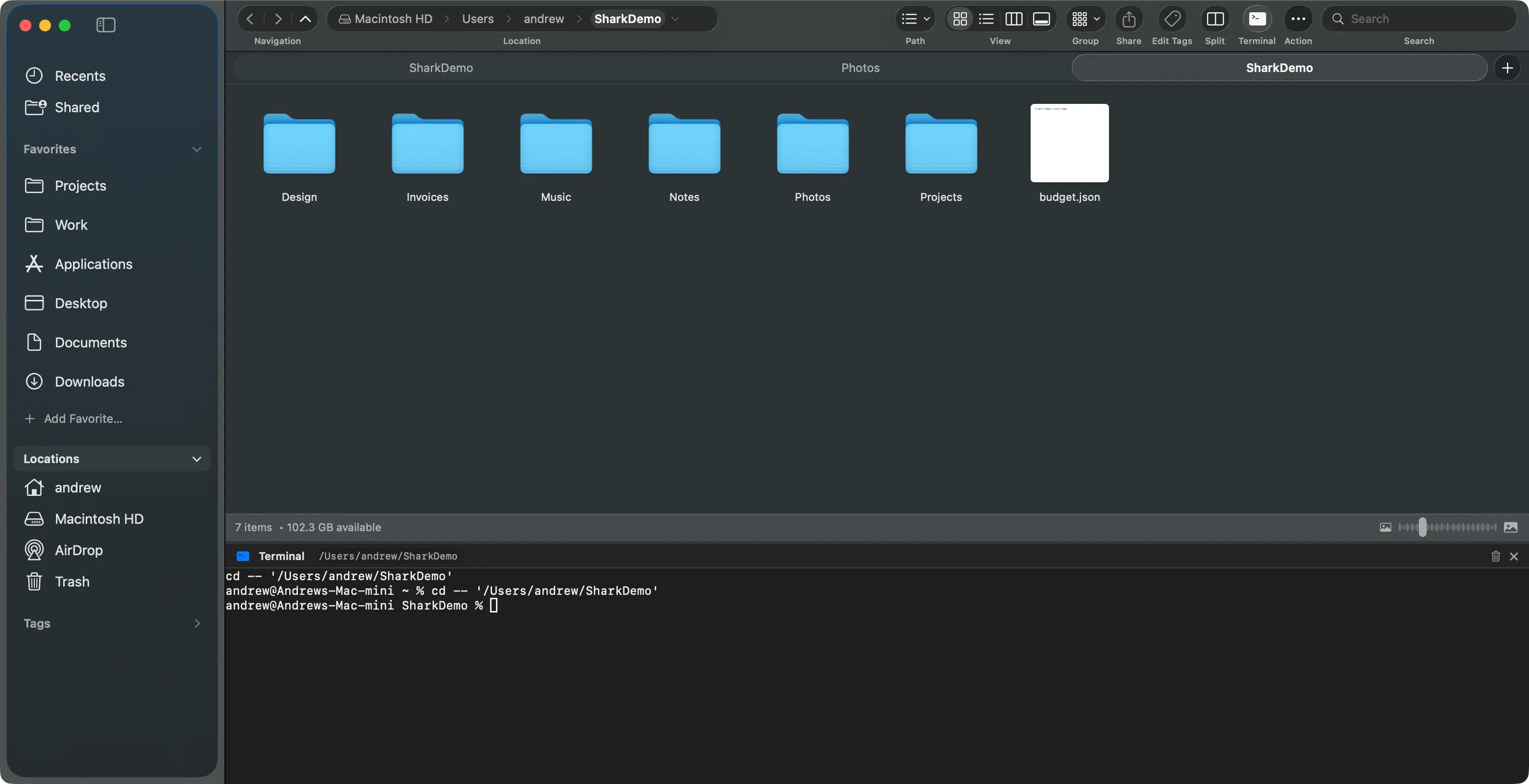Screen dimensions: 1529x784
Task: Switch to gallery view
Action: 1041,19
